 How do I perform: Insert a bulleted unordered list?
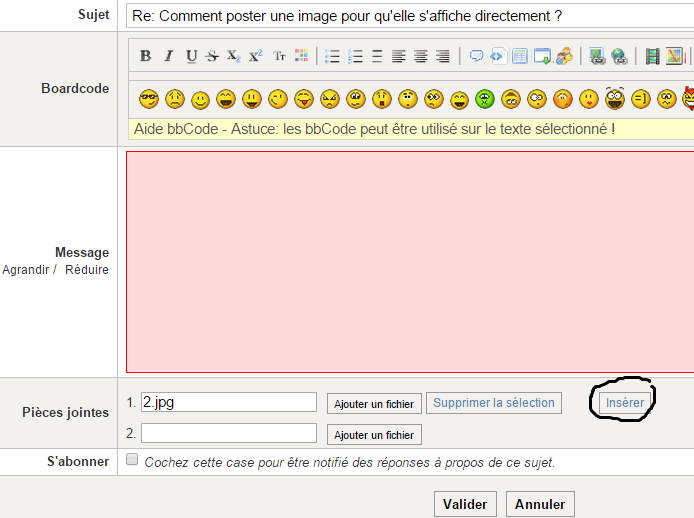pyautogui.click(x=332, y=56)
